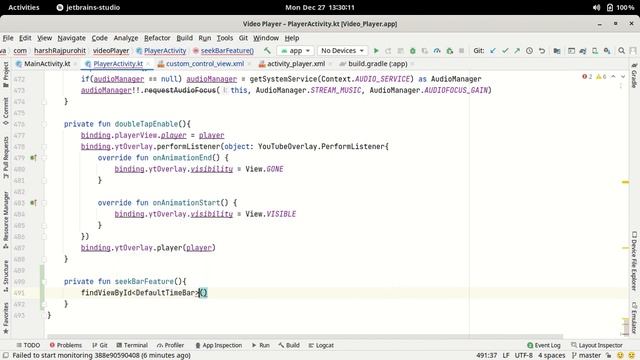The height and width of the screenshot is (360, 640).
Task: Open Git Show History clock icon
Action: click(529, 51)
